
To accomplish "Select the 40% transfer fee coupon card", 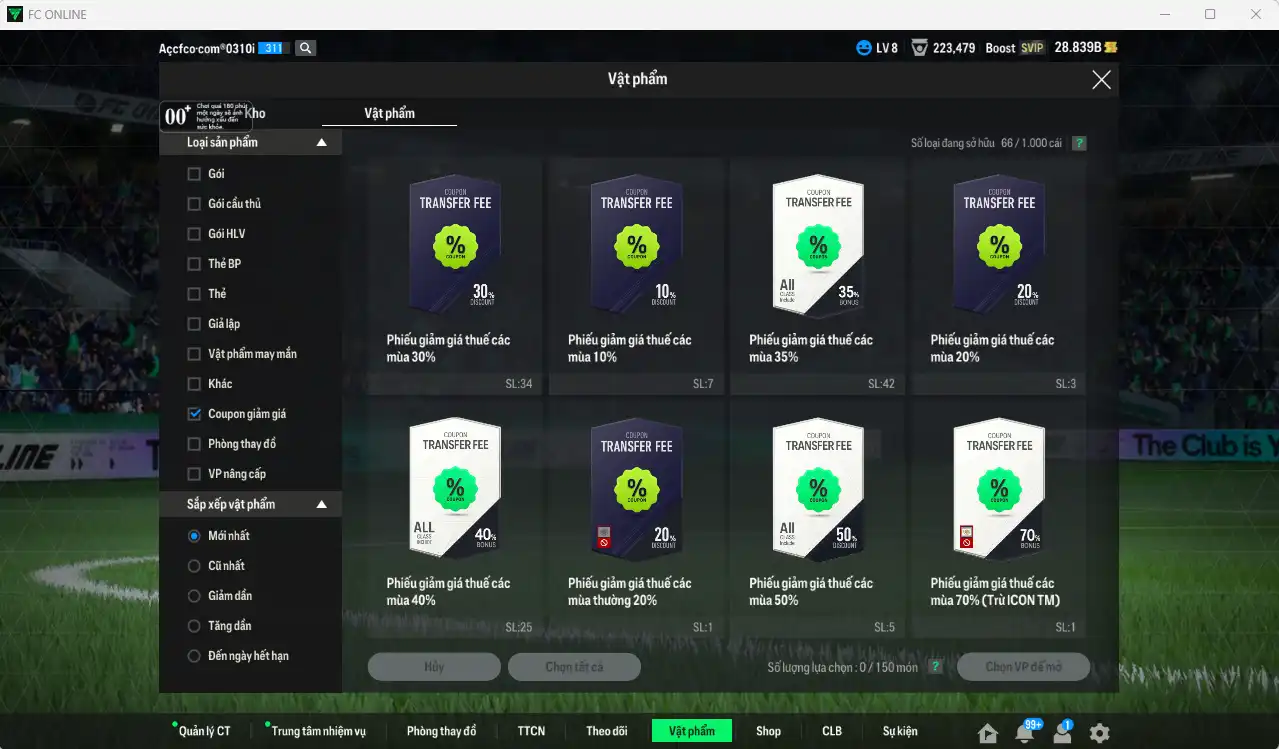I will pyautogui.click(x=455, y=519).
